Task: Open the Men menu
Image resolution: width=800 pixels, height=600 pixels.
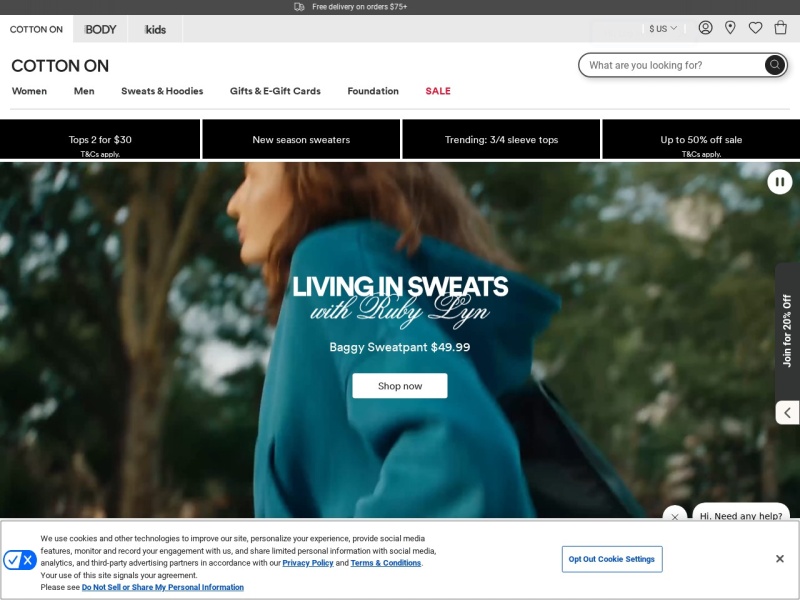Action: tap(84, 91)
